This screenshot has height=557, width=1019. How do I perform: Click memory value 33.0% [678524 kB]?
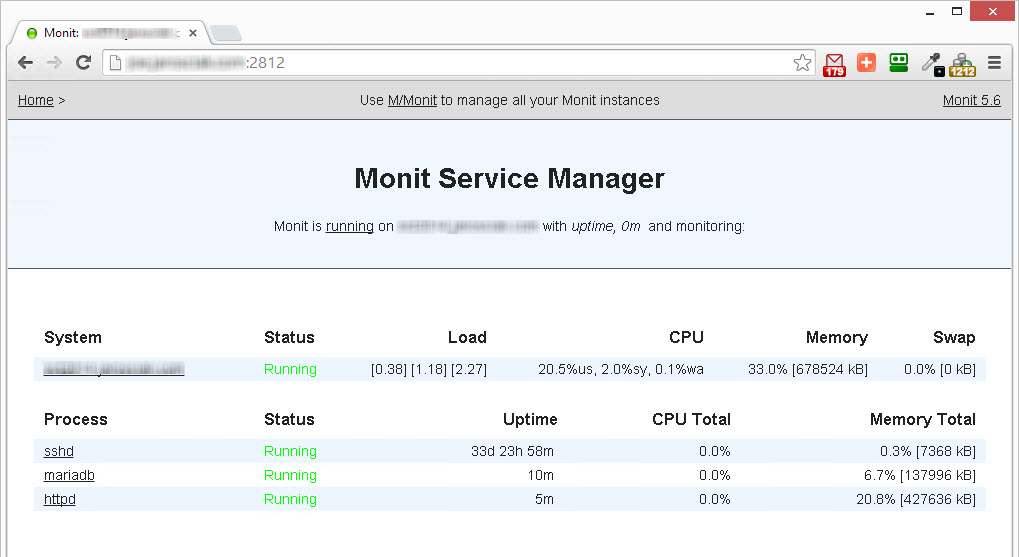coord(808,369)
